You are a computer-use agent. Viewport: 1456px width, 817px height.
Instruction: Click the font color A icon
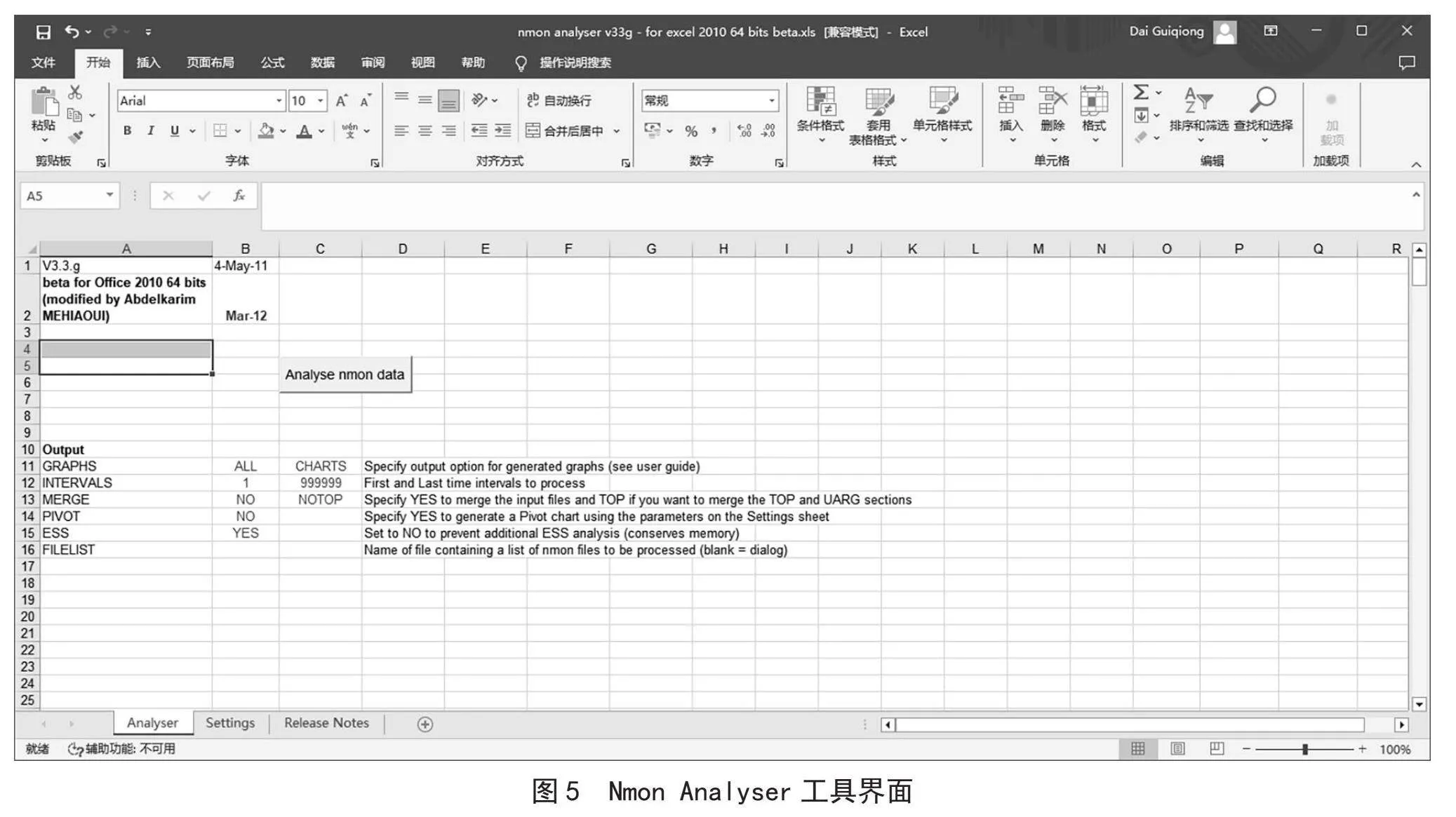(x=304, y=130)
